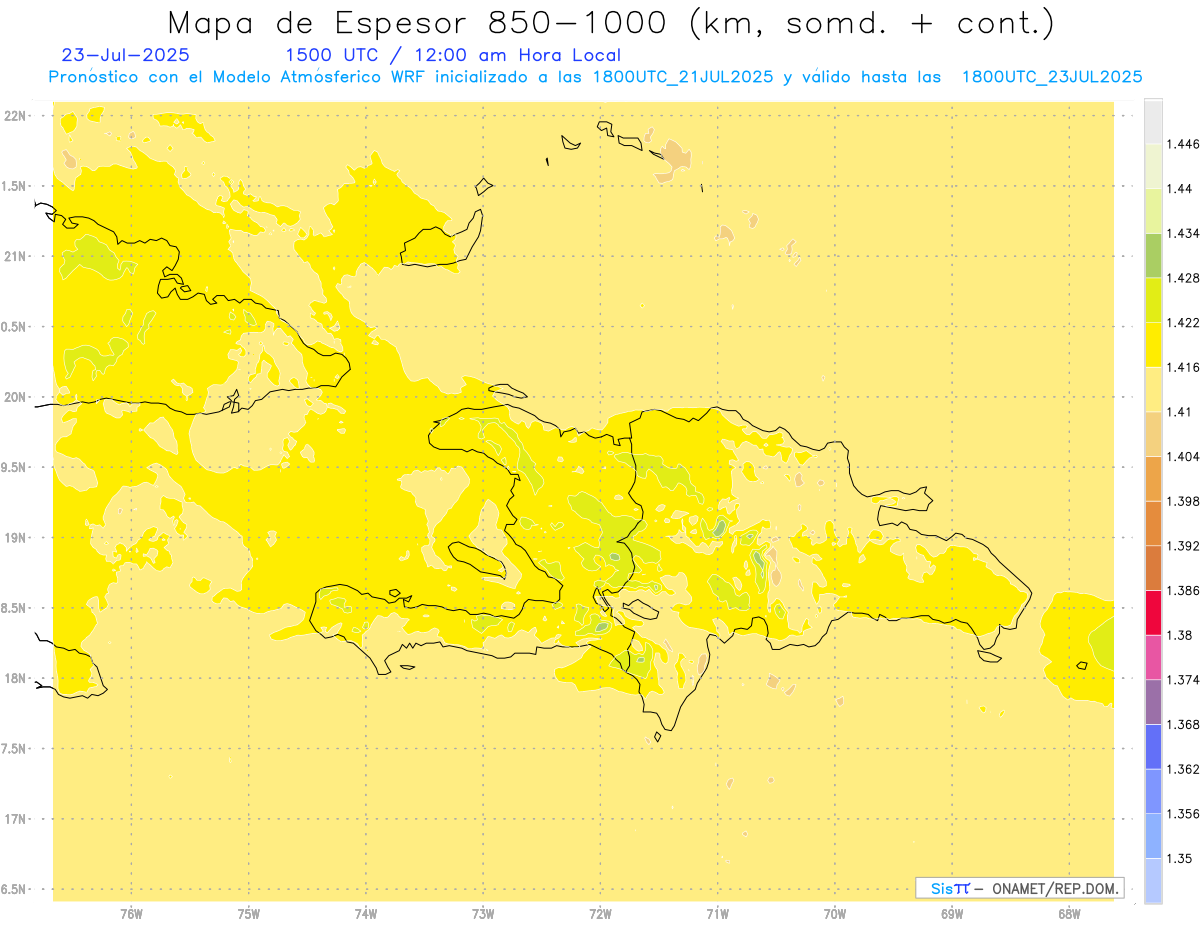Click the red colorbar segment below 1.386
The image size is (1200, 927).
click(x=1153, y=612)
